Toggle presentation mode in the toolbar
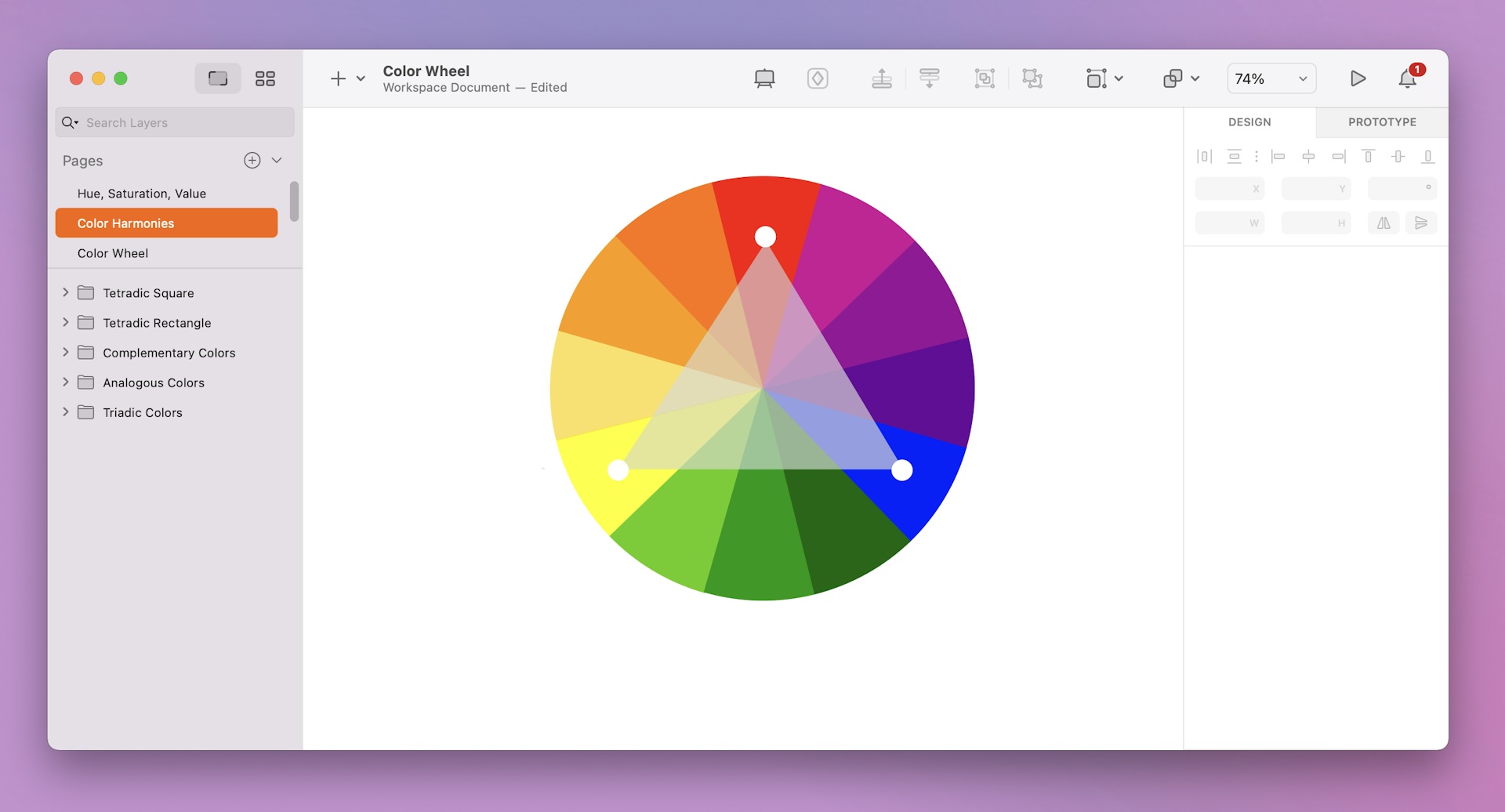The image size is (1505, 812). (x=764, y=78)
